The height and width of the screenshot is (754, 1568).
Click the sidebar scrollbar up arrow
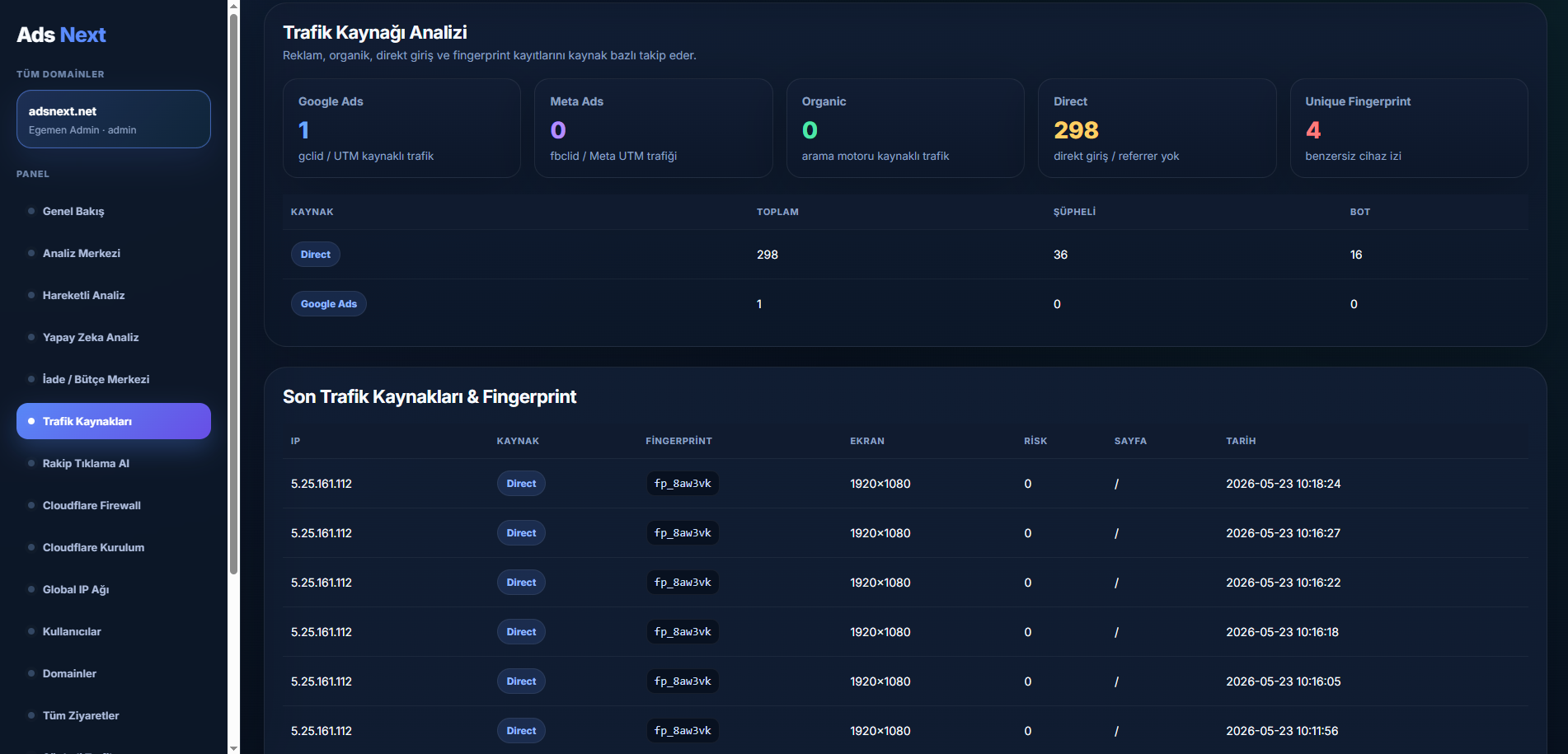[x=234, y=6]
